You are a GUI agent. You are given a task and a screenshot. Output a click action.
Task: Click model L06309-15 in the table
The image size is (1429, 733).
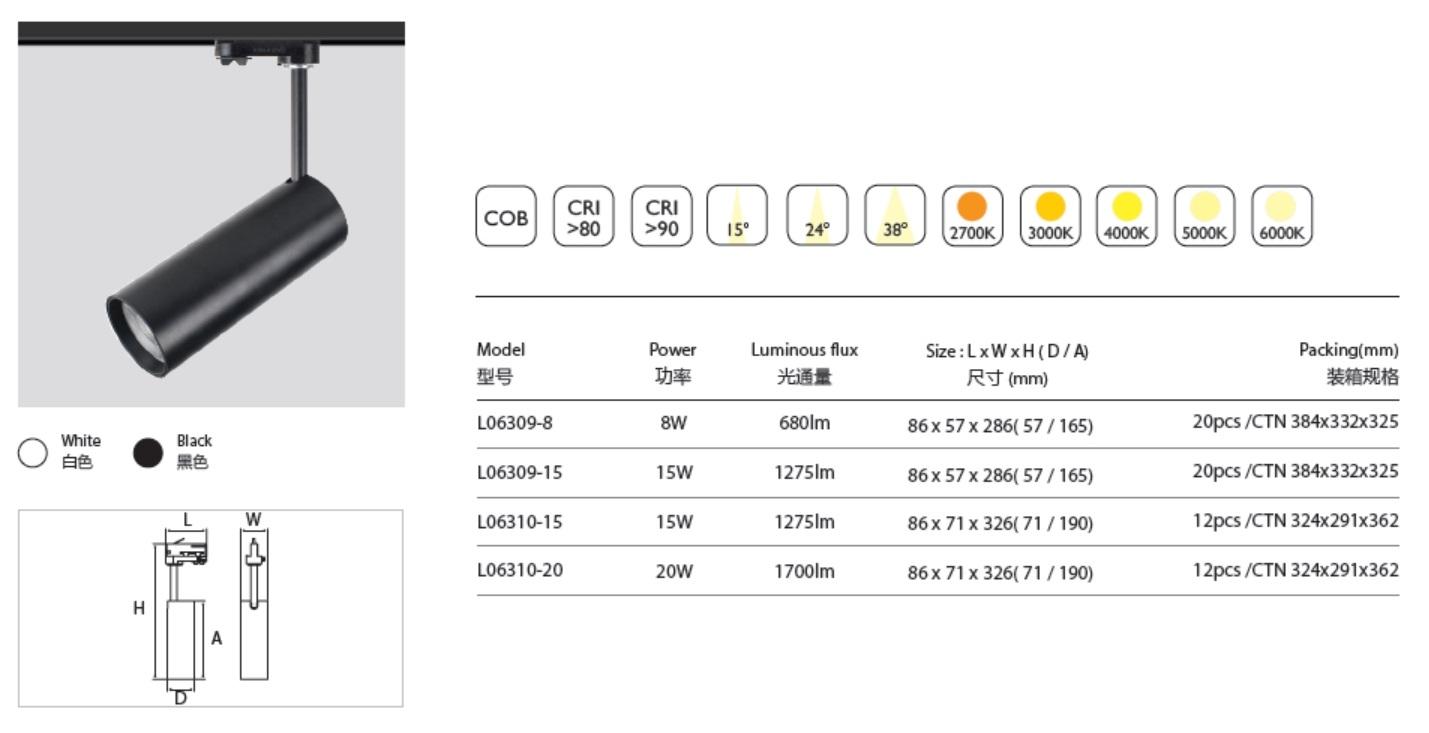(x=519, y=472)
